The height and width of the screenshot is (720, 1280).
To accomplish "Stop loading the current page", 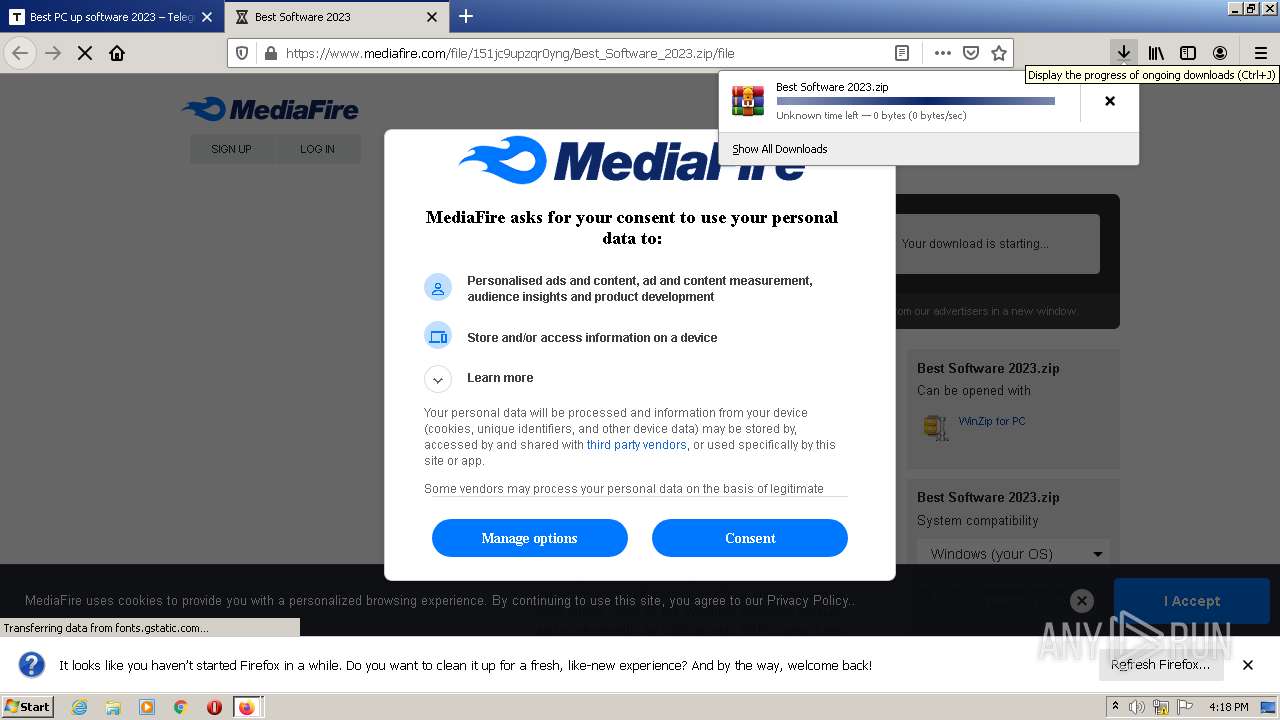I will click(x=85, y=53).
